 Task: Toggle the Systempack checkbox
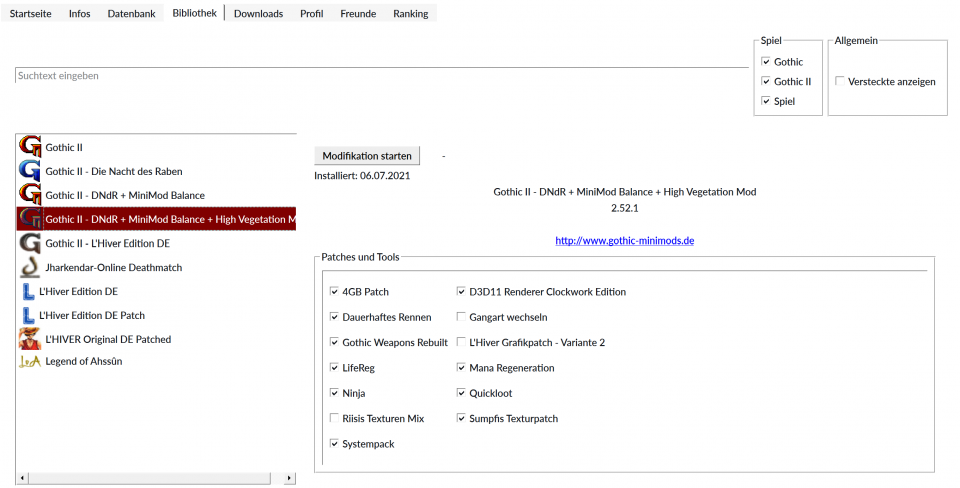click(x=334, y=443)
